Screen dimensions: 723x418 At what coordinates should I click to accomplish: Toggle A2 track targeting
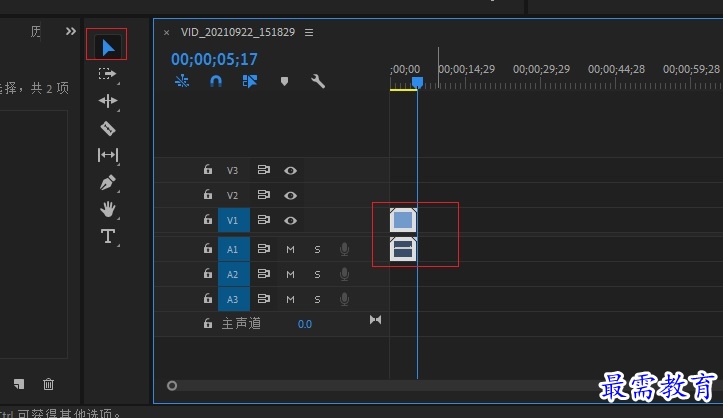(234, 274)
